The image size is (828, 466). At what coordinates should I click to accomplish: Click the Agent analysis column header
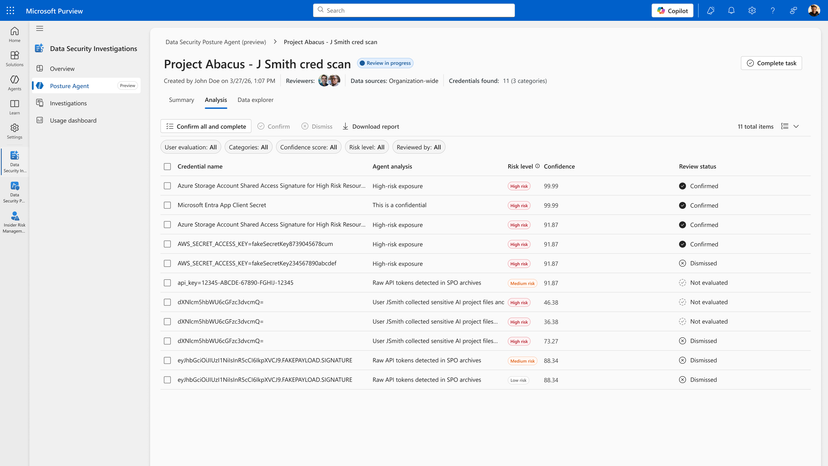tap(392, 166)
